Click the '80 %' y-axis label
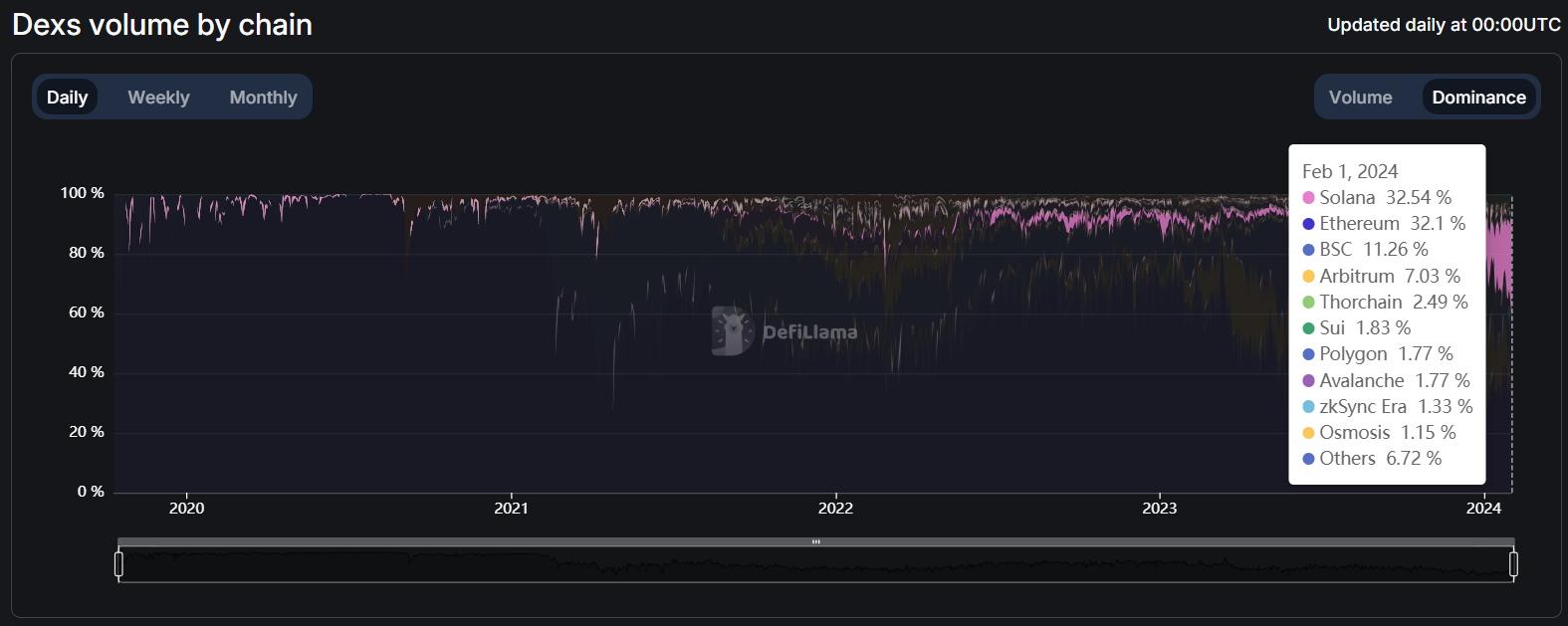 [x=87, y=253]
